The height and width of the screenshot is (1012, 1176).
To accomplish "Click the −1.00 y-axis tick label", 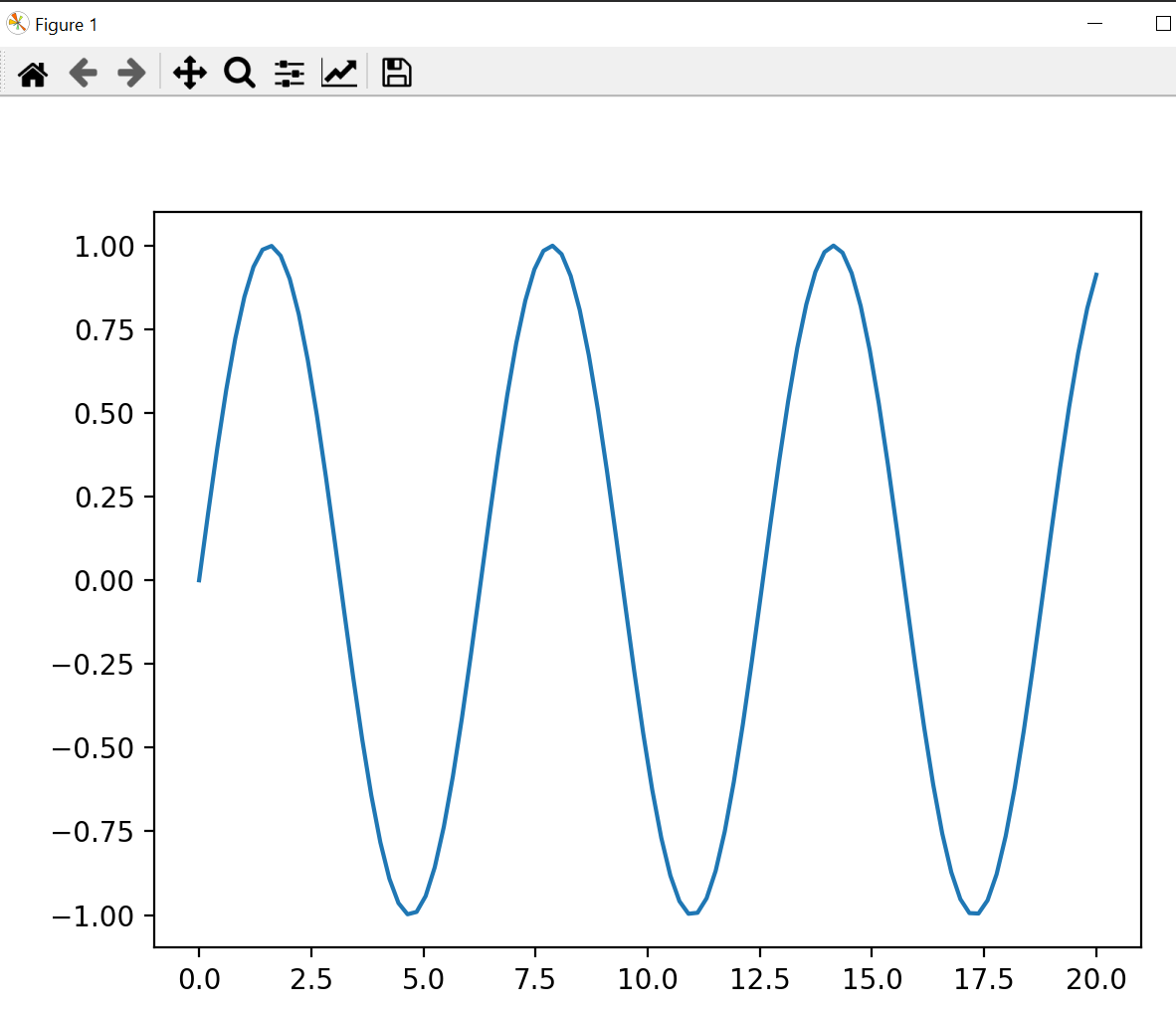I will pyautogui.click(x=93, y=916).
